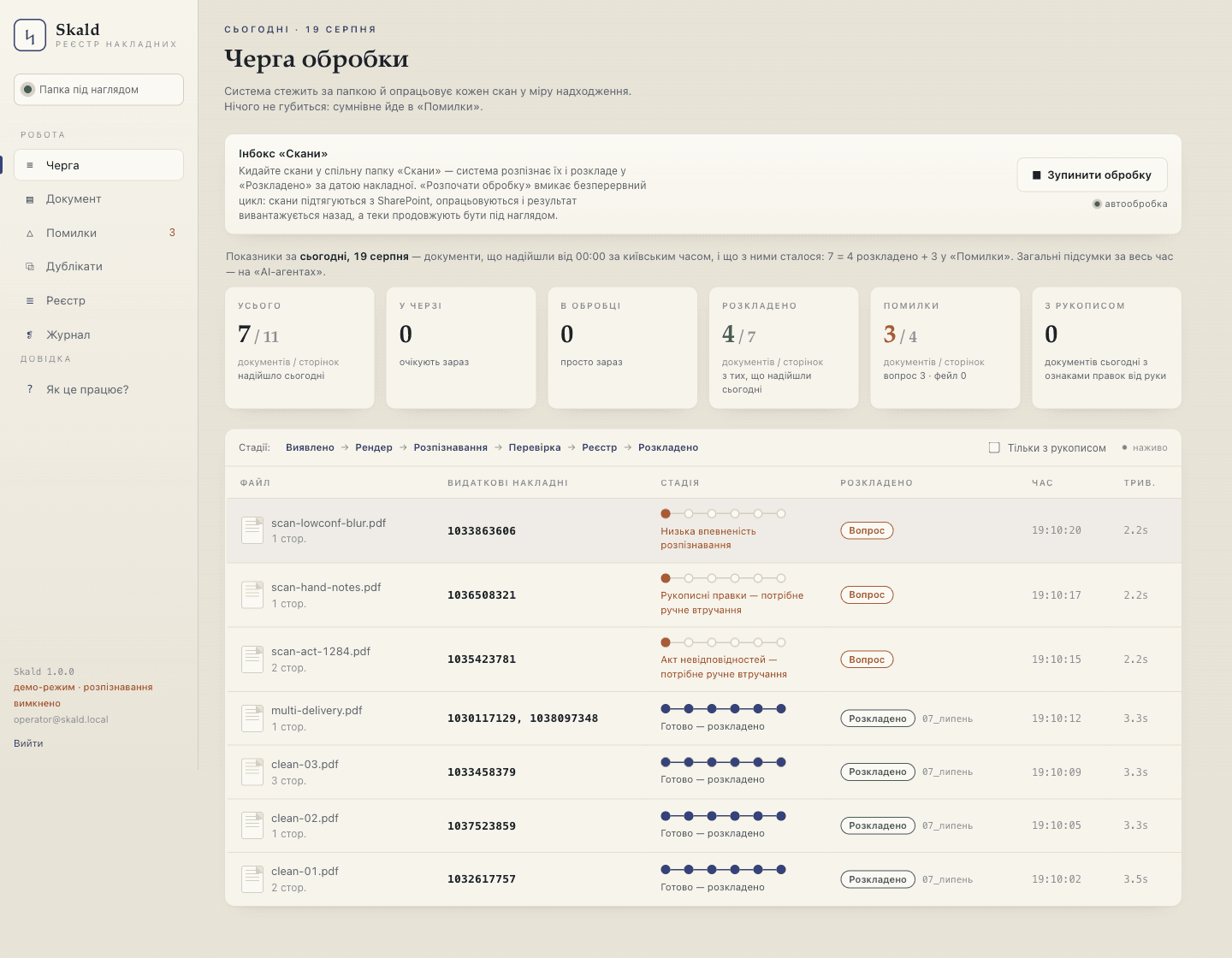
Task: Click invoice numbers 1030117129, 1038097348
Action: tap(523, 718)
